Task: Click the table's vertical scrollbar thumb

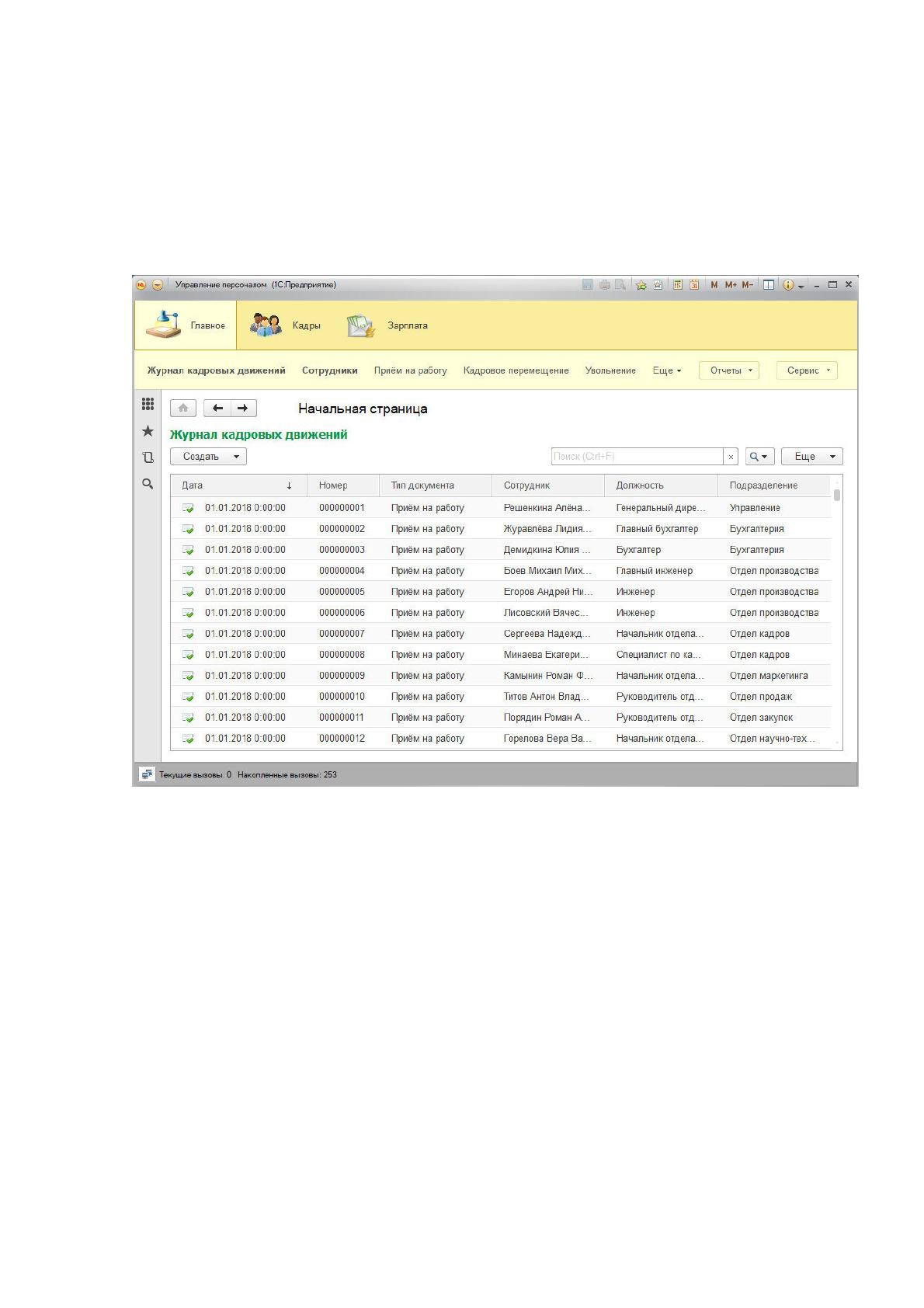Action: [836, 495]
